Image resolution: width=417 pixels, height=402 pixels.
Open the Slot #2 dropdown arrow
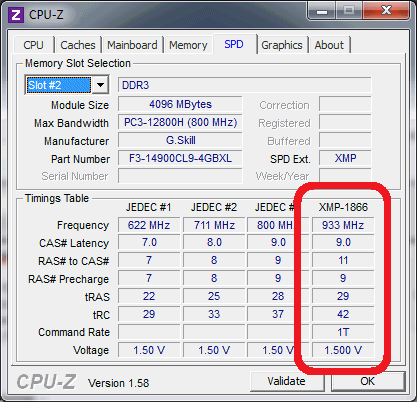[100, 85]
